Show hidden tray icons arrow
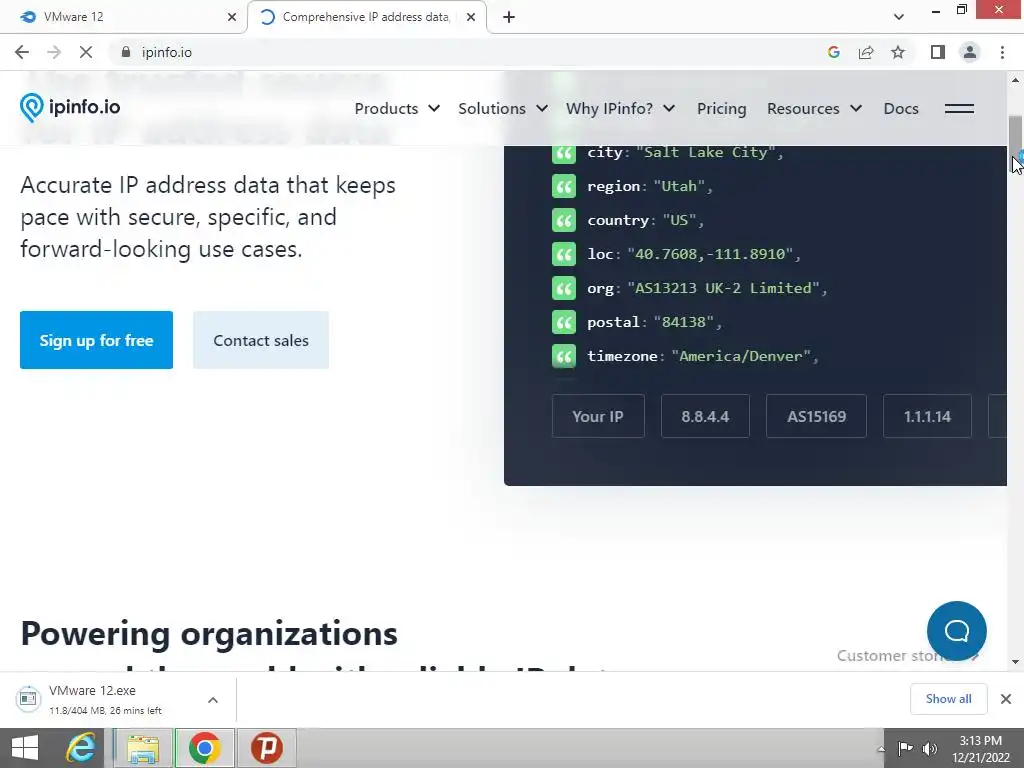Screen dimensions: 1024x768 coord(881,749)
